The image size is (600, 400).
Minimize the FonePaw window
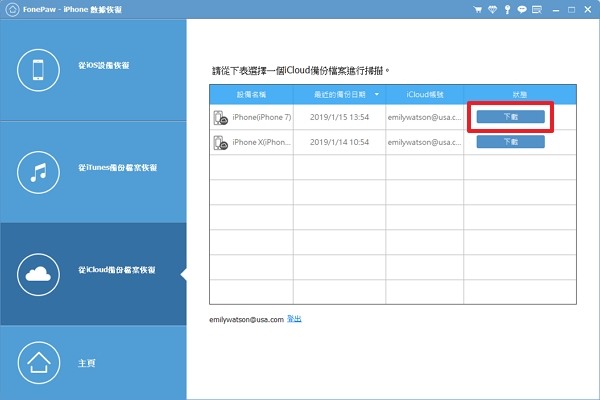[x=556, y=10]
